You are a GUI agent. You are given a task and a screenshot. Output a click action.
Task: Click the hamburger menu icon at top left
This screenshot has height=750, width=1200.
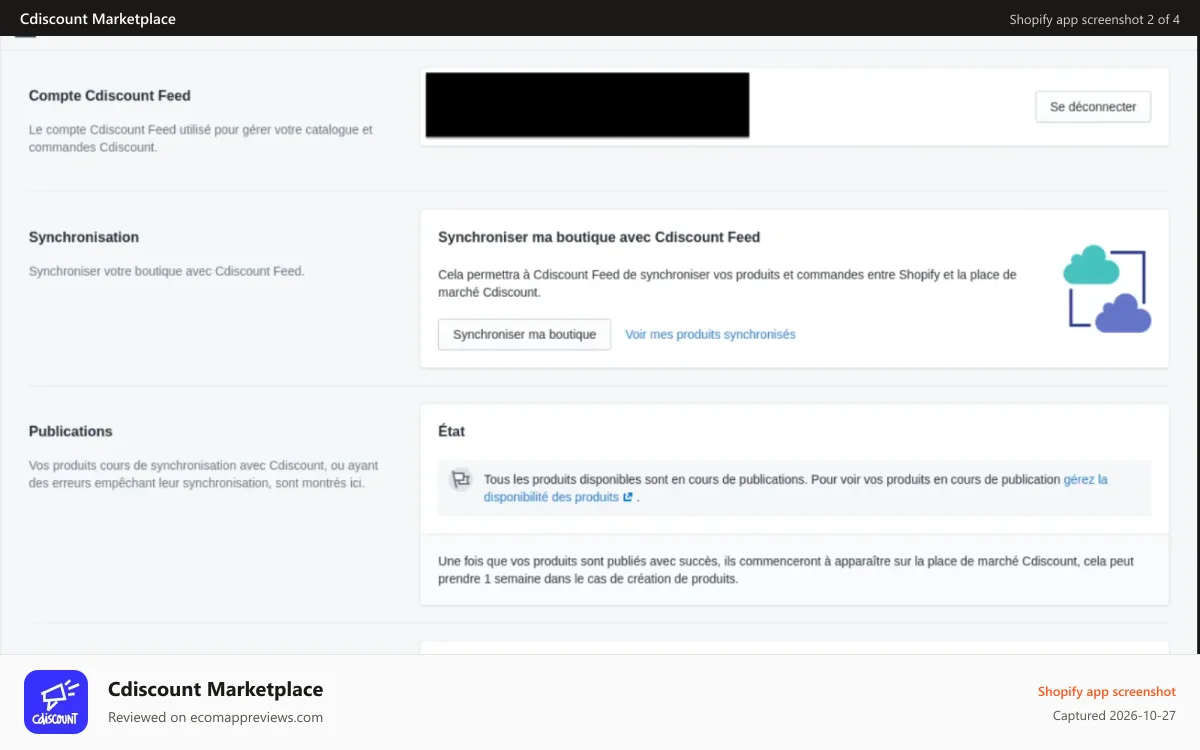(x=25, y=36)
